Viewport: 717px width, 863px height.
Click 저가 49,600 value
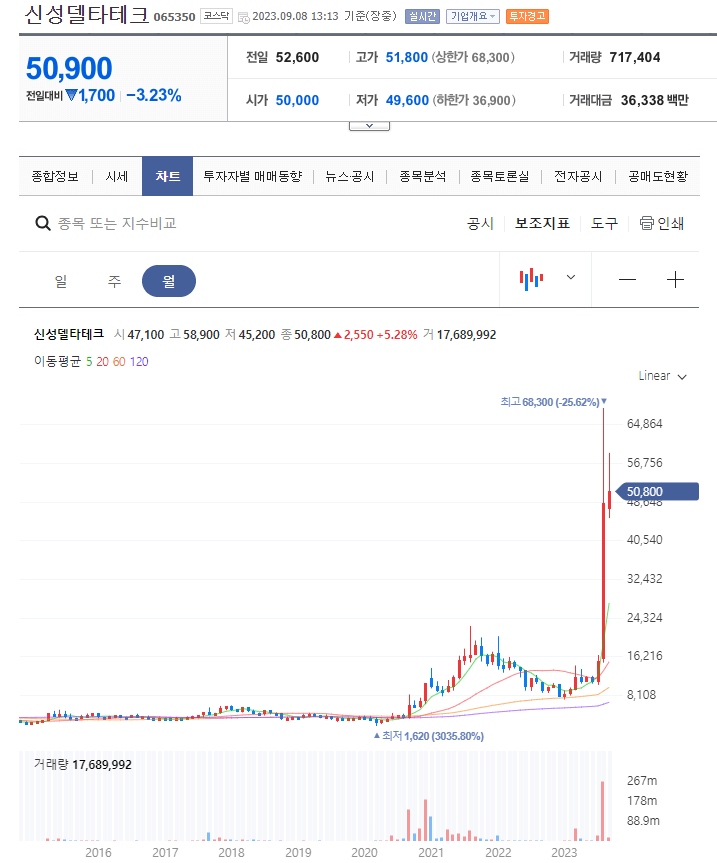[407, 100]
